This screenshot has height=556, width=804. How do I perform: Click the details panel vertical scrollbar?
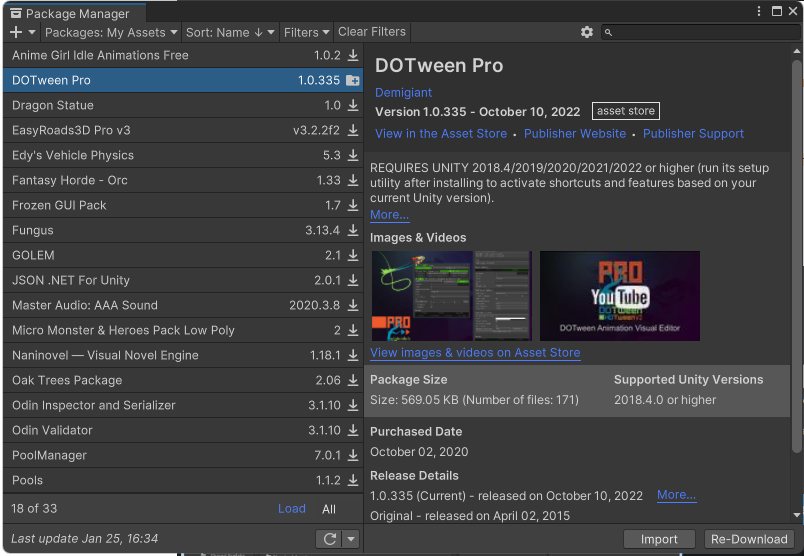click(796, 255)
